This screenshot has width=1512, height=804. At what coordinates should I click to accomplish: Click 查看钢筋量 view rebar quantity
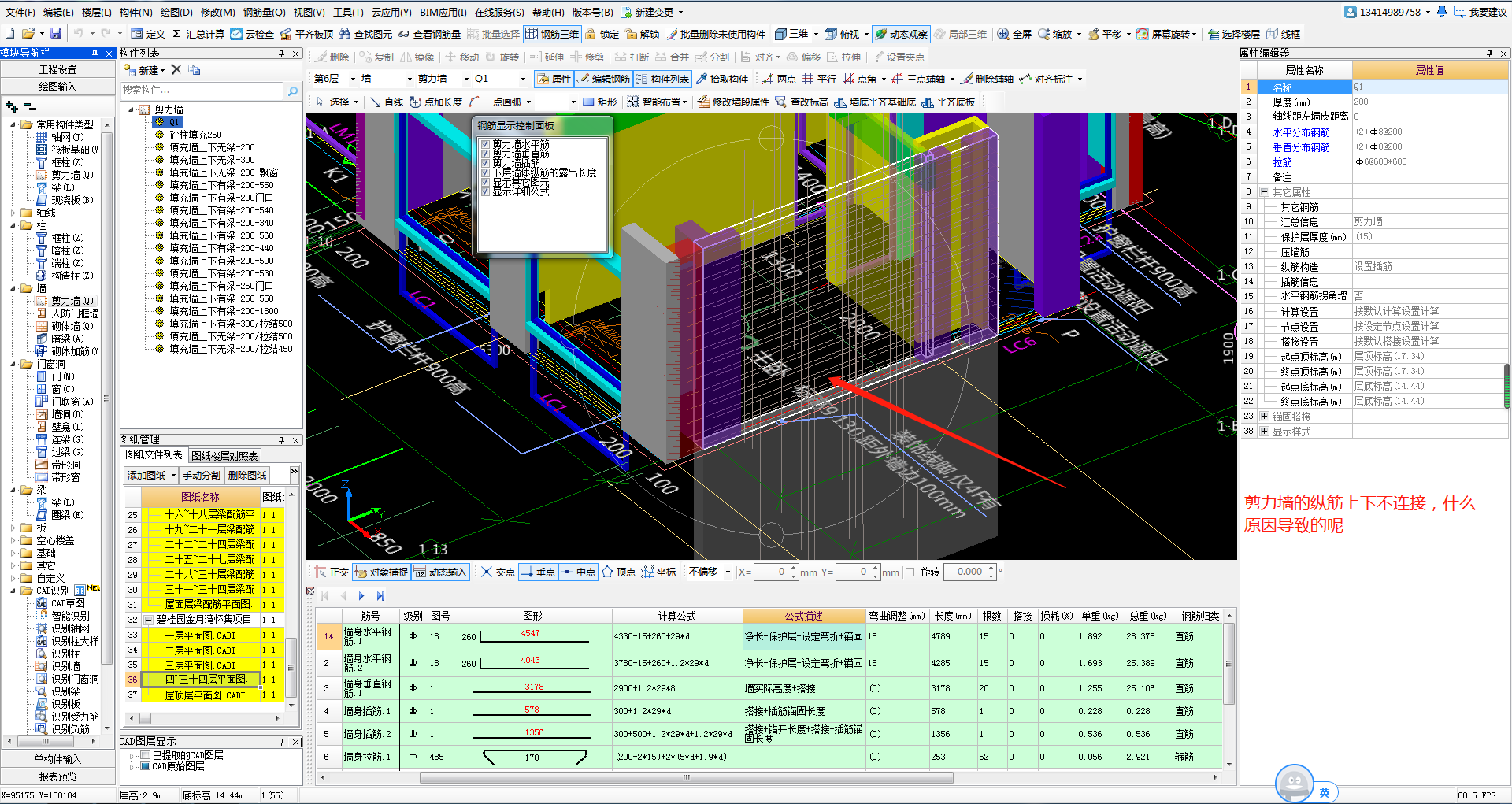[x=429, y=34]
